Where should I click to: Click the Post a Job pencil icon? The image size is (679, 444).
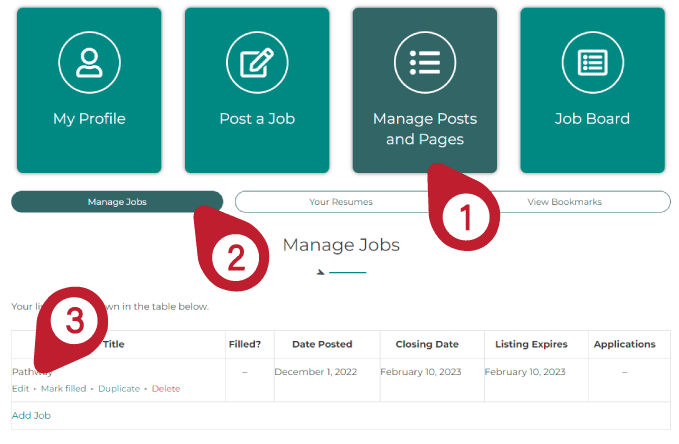(x=257, y=62)
